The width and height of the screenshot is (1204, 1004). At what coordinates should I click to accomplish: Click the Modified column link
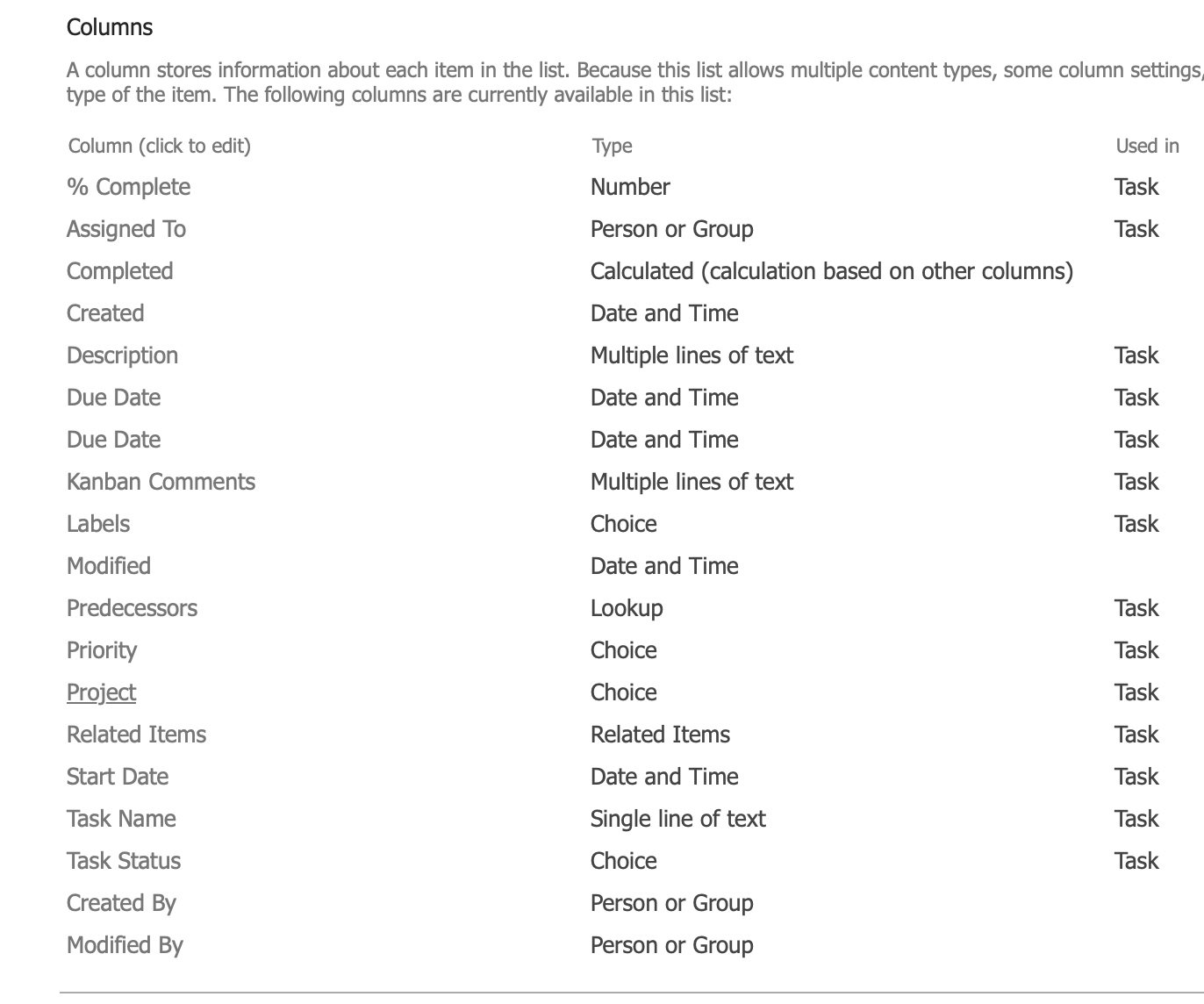109,566
